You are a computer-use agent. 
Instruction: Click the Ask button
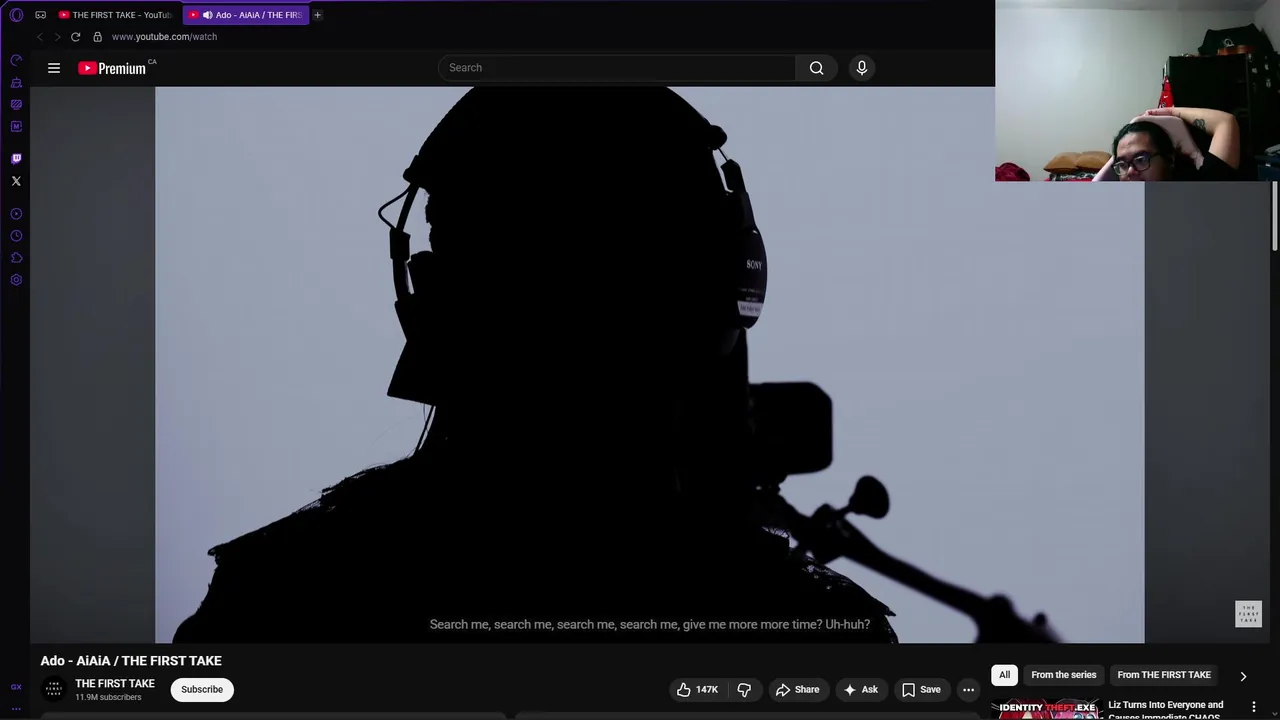point(860,690)
